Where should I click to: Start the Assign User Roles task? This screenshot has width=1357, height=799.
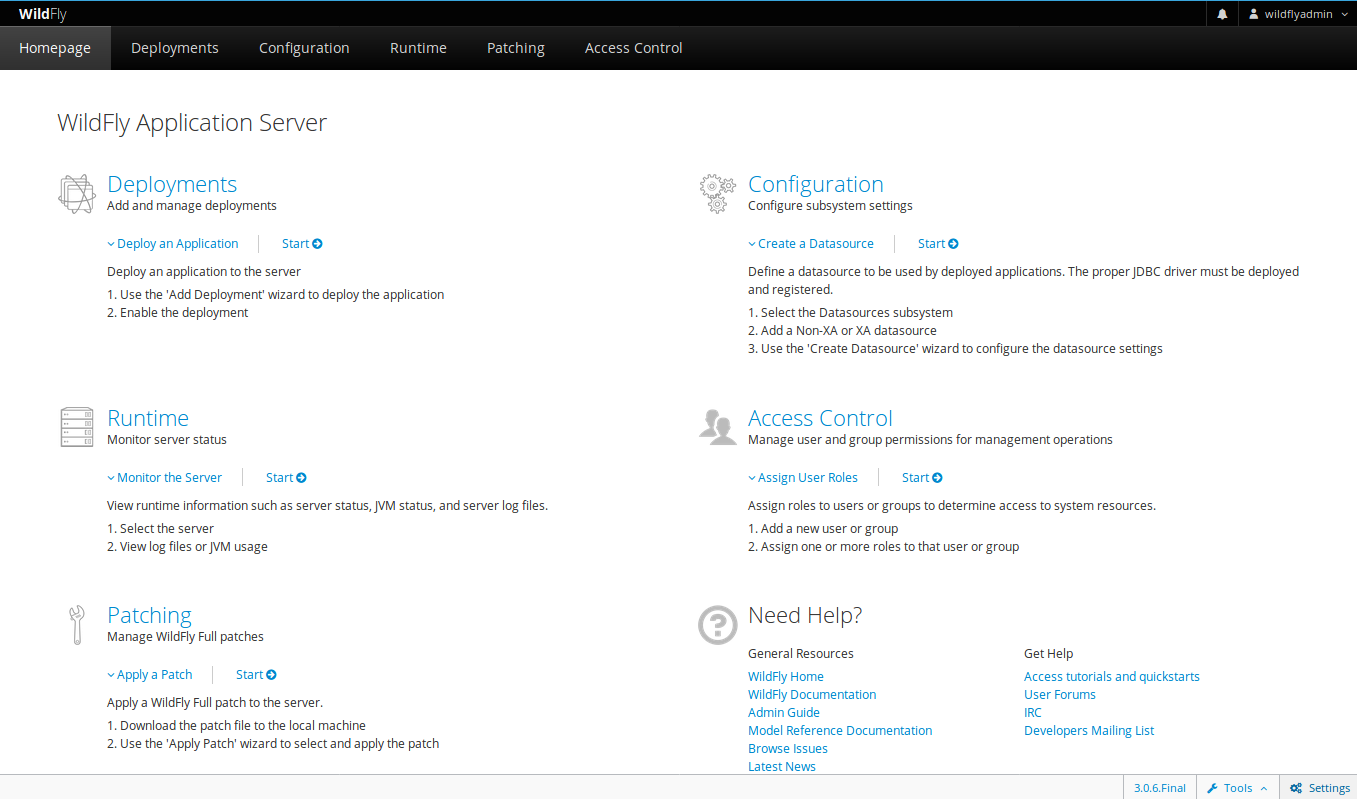coord(922,477)
